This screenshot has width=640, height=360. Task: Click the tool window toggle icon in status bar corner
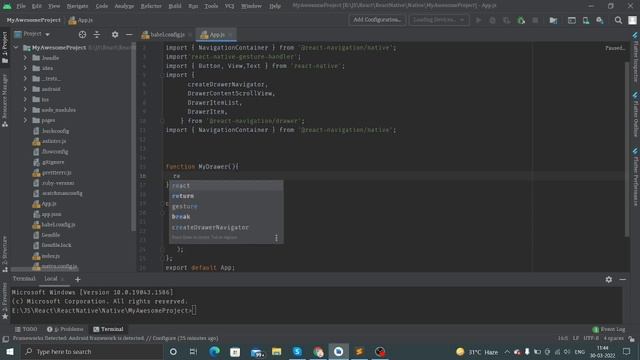click(6, 339)
